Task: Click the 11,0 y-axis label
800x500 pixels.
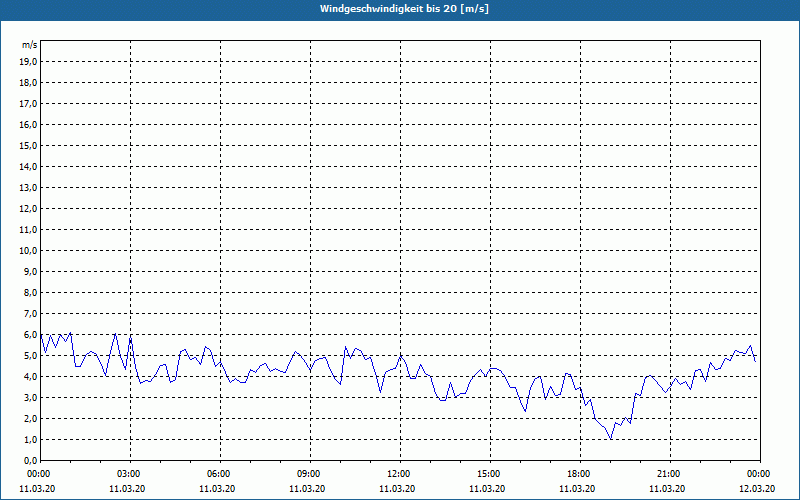Action: (x=28, y=230)
